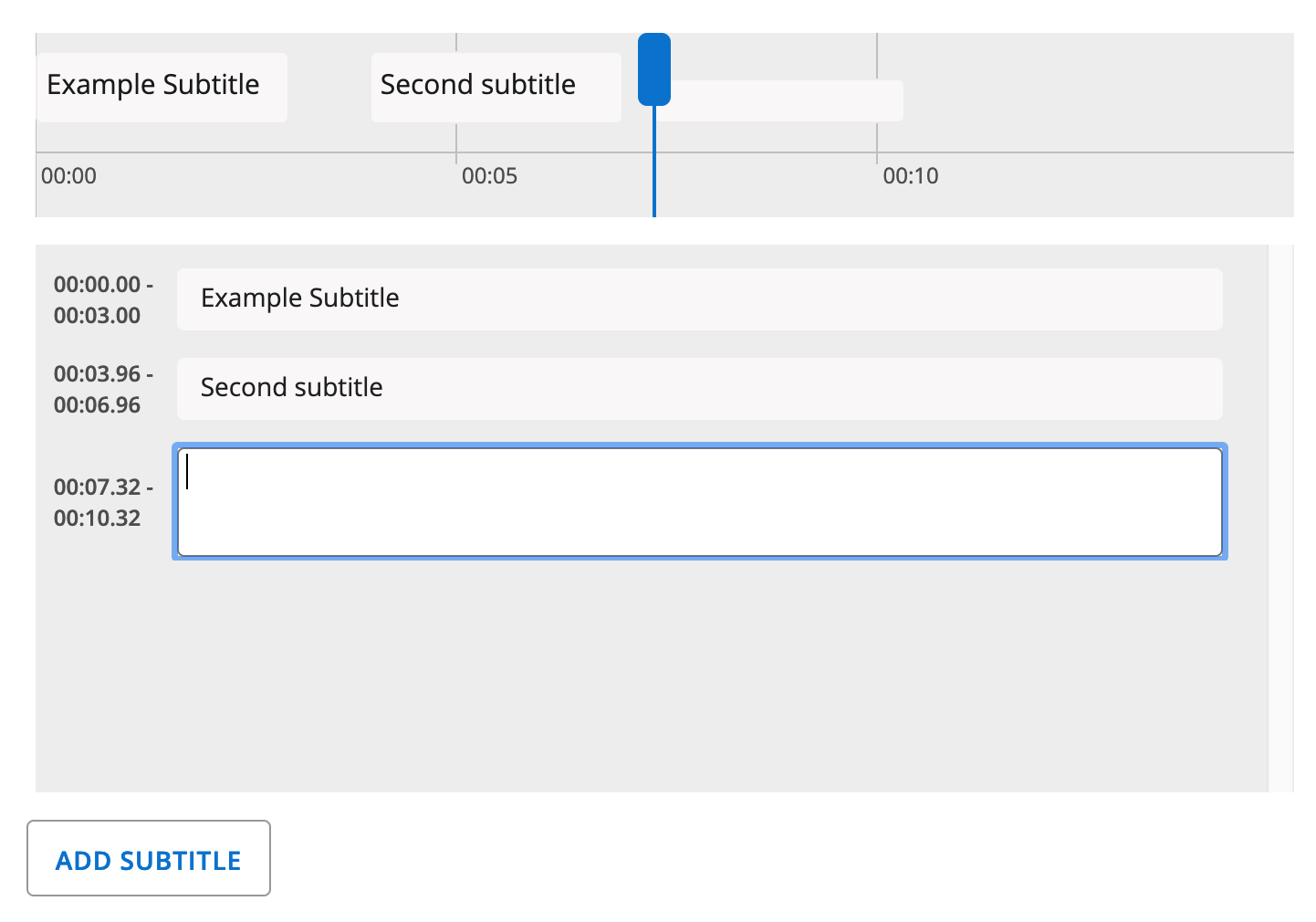Select the Second subtitle block in timeline

(x=496, y=87)
